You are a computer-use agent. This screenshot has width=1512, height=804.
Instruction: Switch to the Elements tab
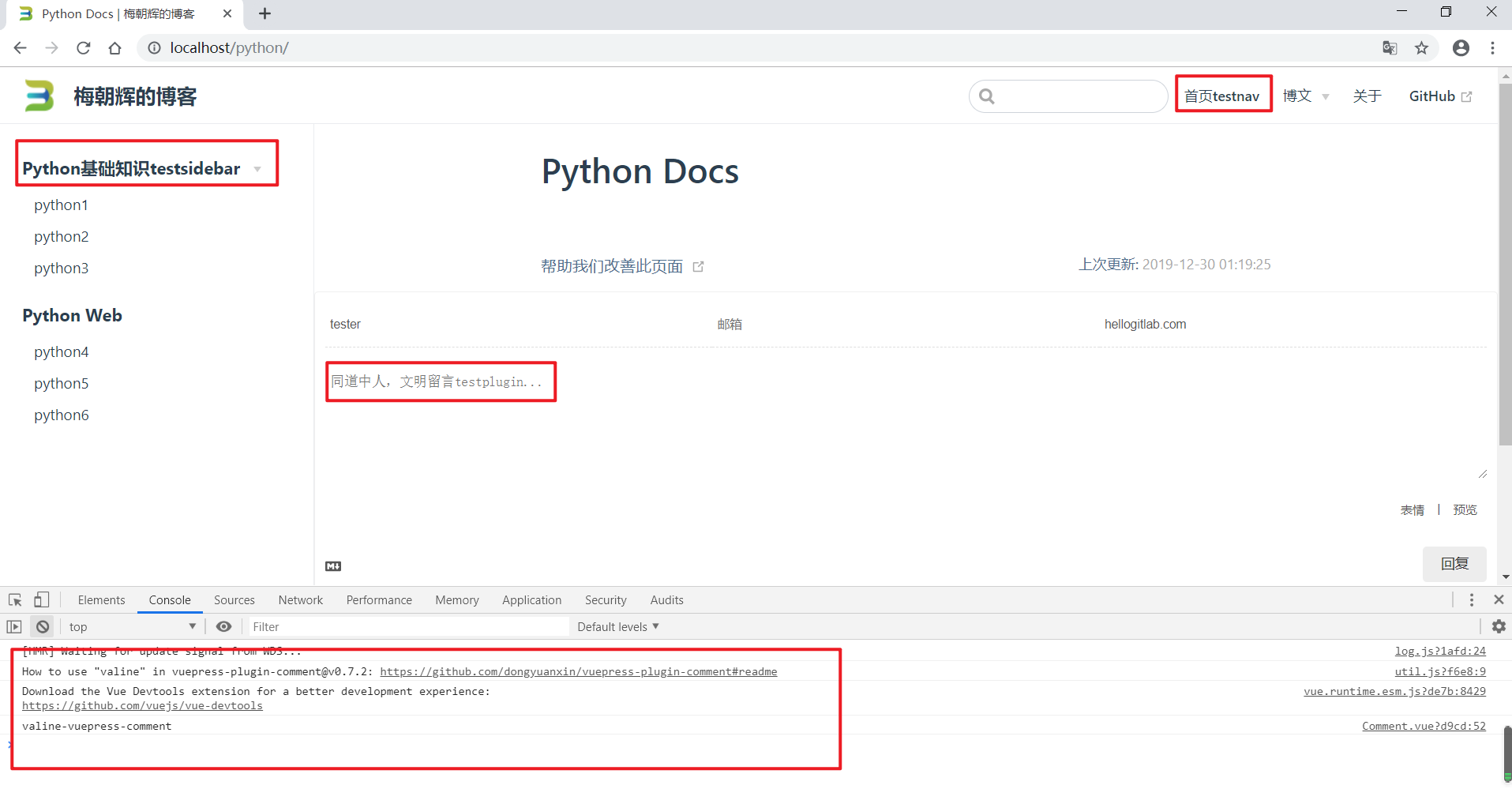click(x=102, y=600)
